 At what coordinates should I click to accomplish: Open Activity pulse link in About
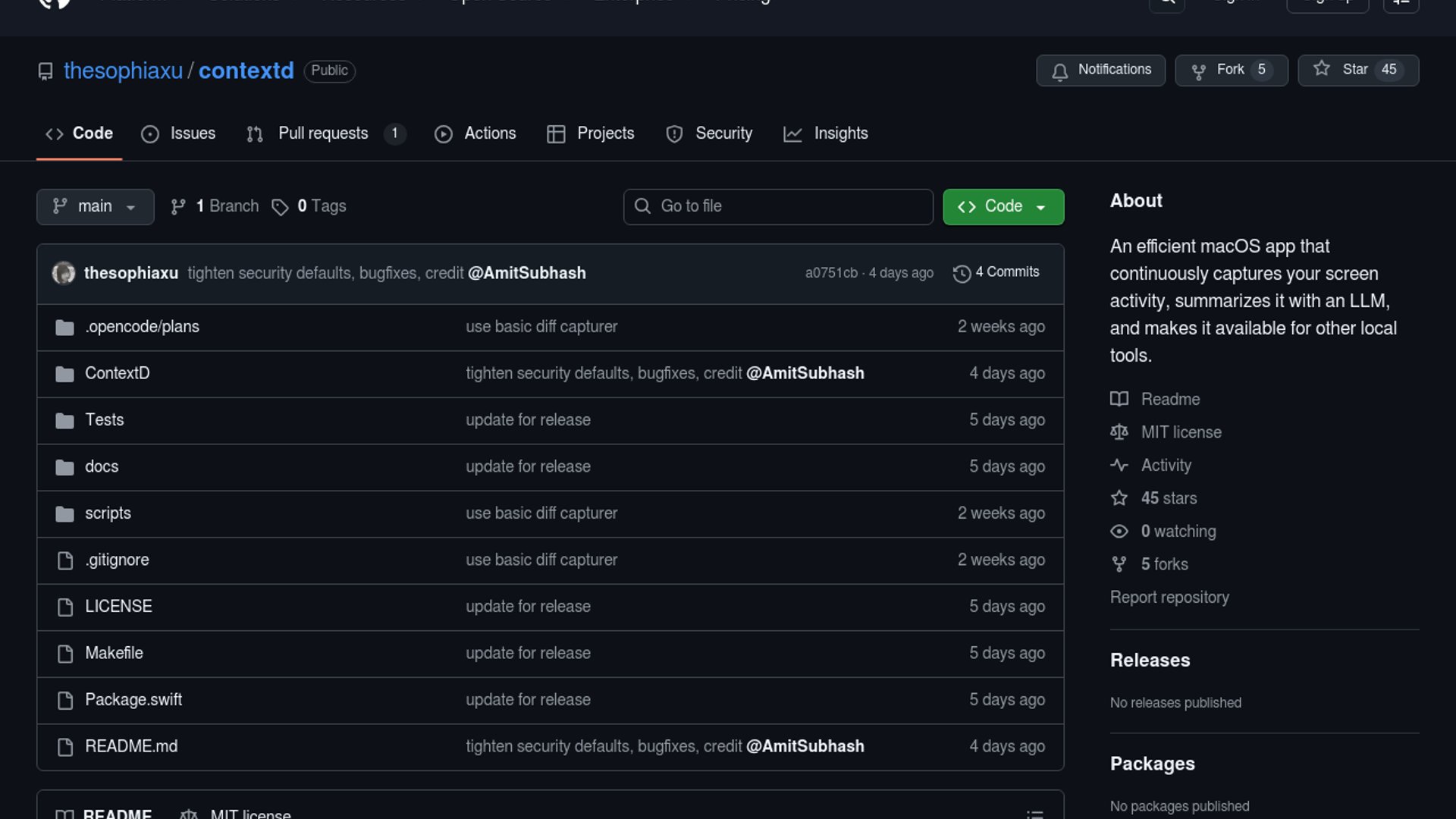[x=1166, y=465]
